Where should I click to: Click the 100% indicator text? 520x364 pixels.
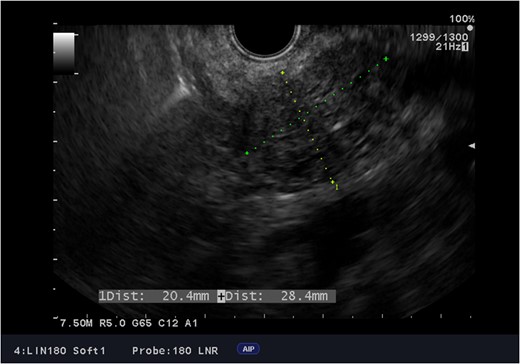pyautogui.click(x=462, y=19)
